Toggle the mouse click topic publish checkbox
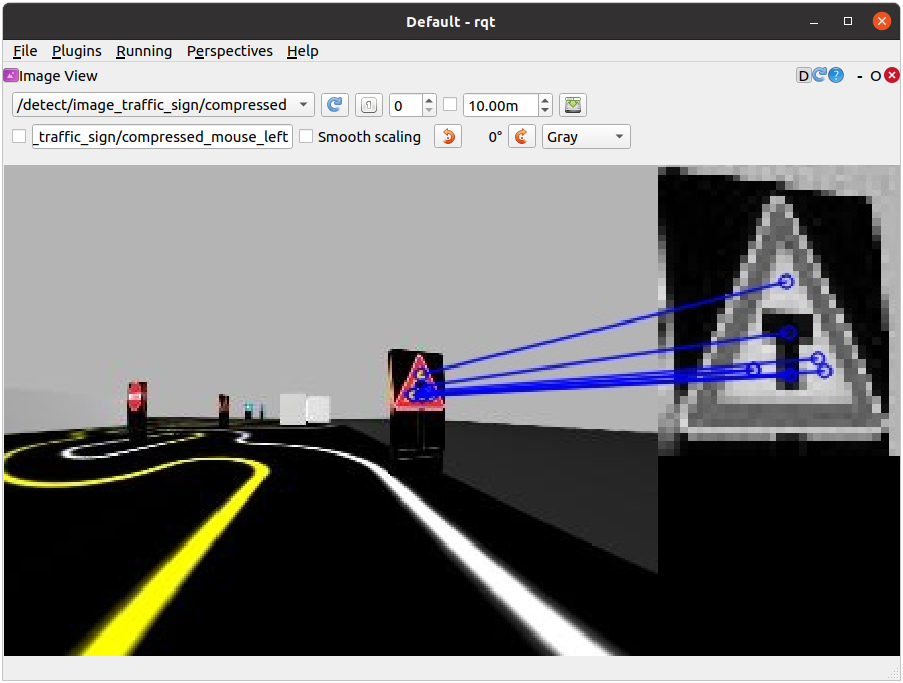 pyautogui.click(x=20, y=137)
